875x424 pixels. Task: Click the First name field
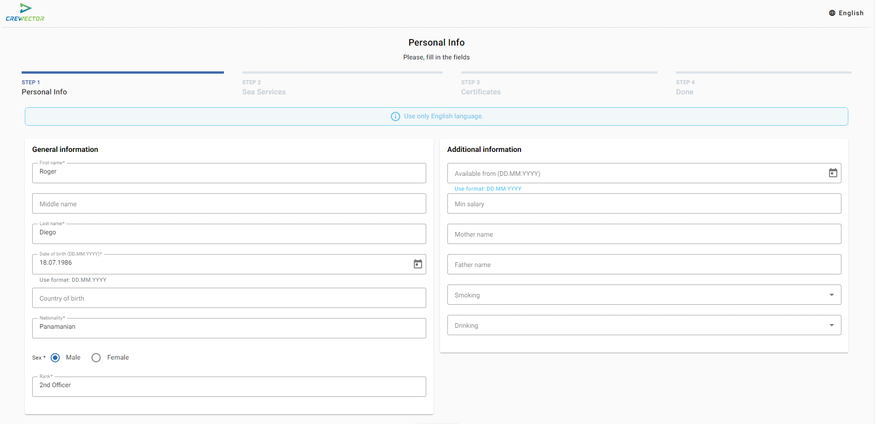pyautogui.click(x=228, y=173)
